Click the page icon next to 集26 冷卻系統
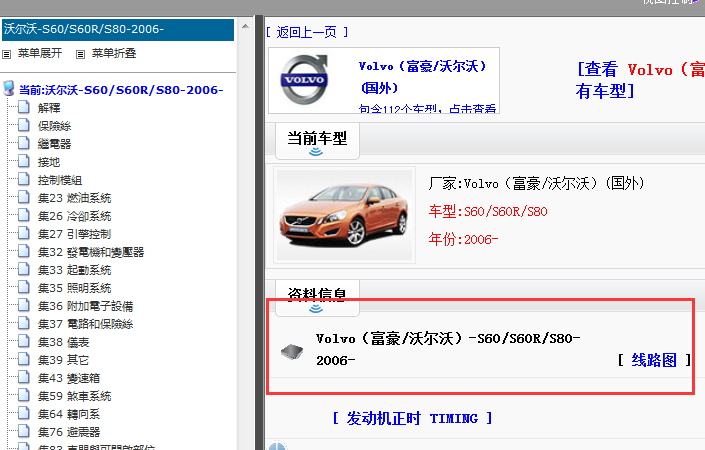 tap(24, 215)
